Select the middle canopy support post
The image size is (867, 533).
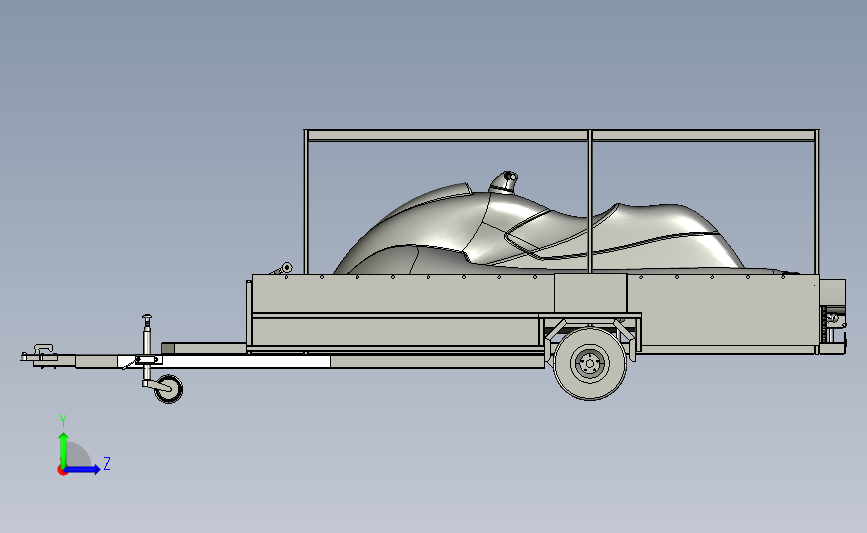click(590, 202)
